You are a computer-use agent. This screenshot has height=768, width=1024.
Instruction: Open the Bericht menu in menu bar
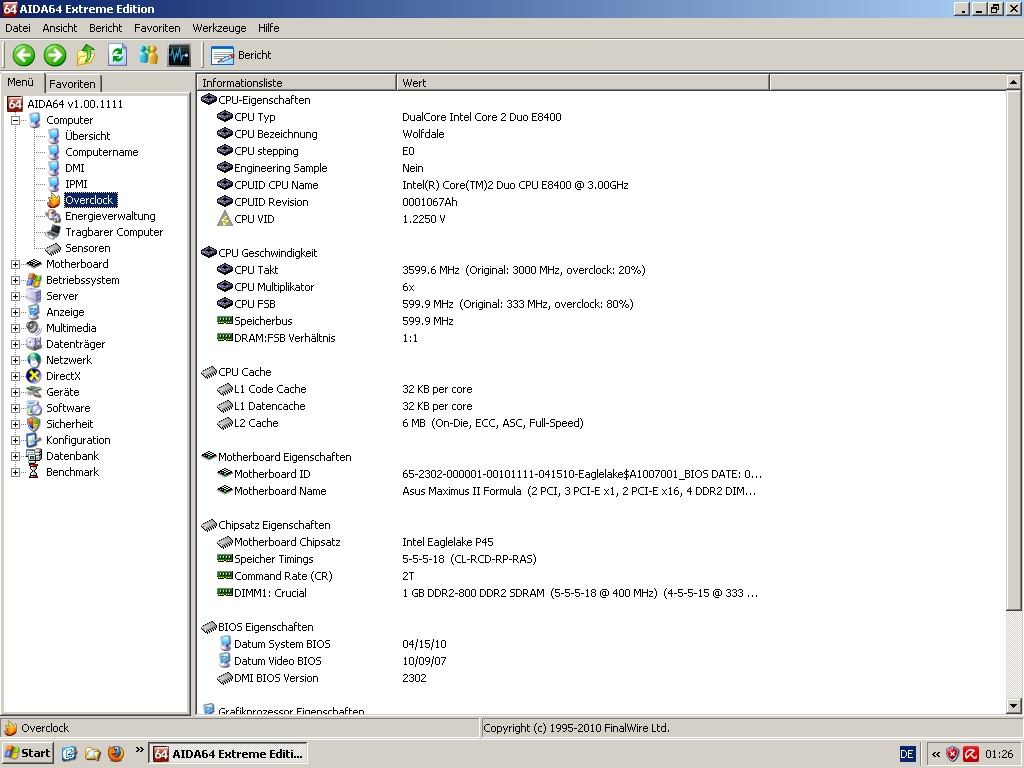(x=106, y=28)
